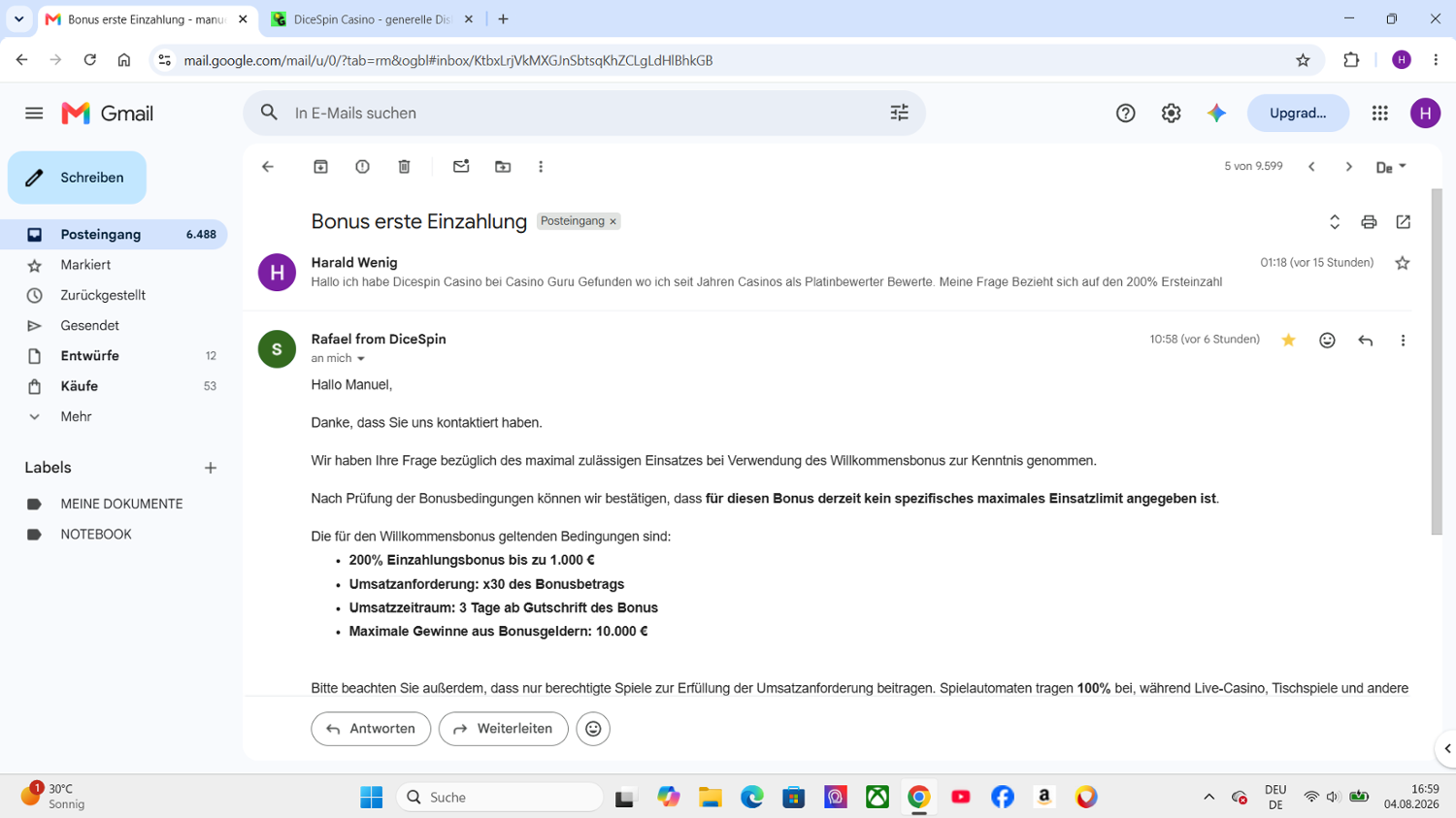Open Gmail support help icon
The width and height of the screenshot is (1456, 818).
pyautogui.click(x=1125, y=114)
